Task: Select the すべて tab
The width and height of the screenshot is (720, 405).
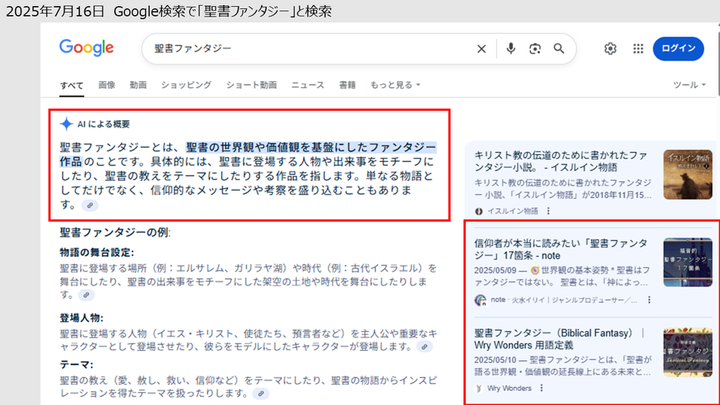Action: tap(72, 85)
